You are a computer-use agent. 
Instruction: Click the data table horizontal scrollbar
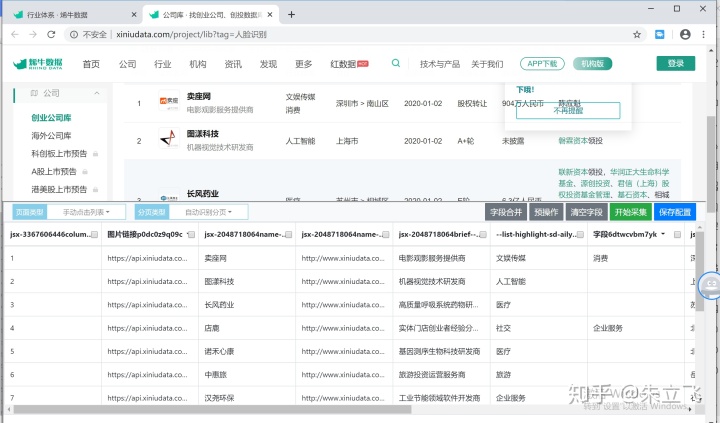coord(212,409)
